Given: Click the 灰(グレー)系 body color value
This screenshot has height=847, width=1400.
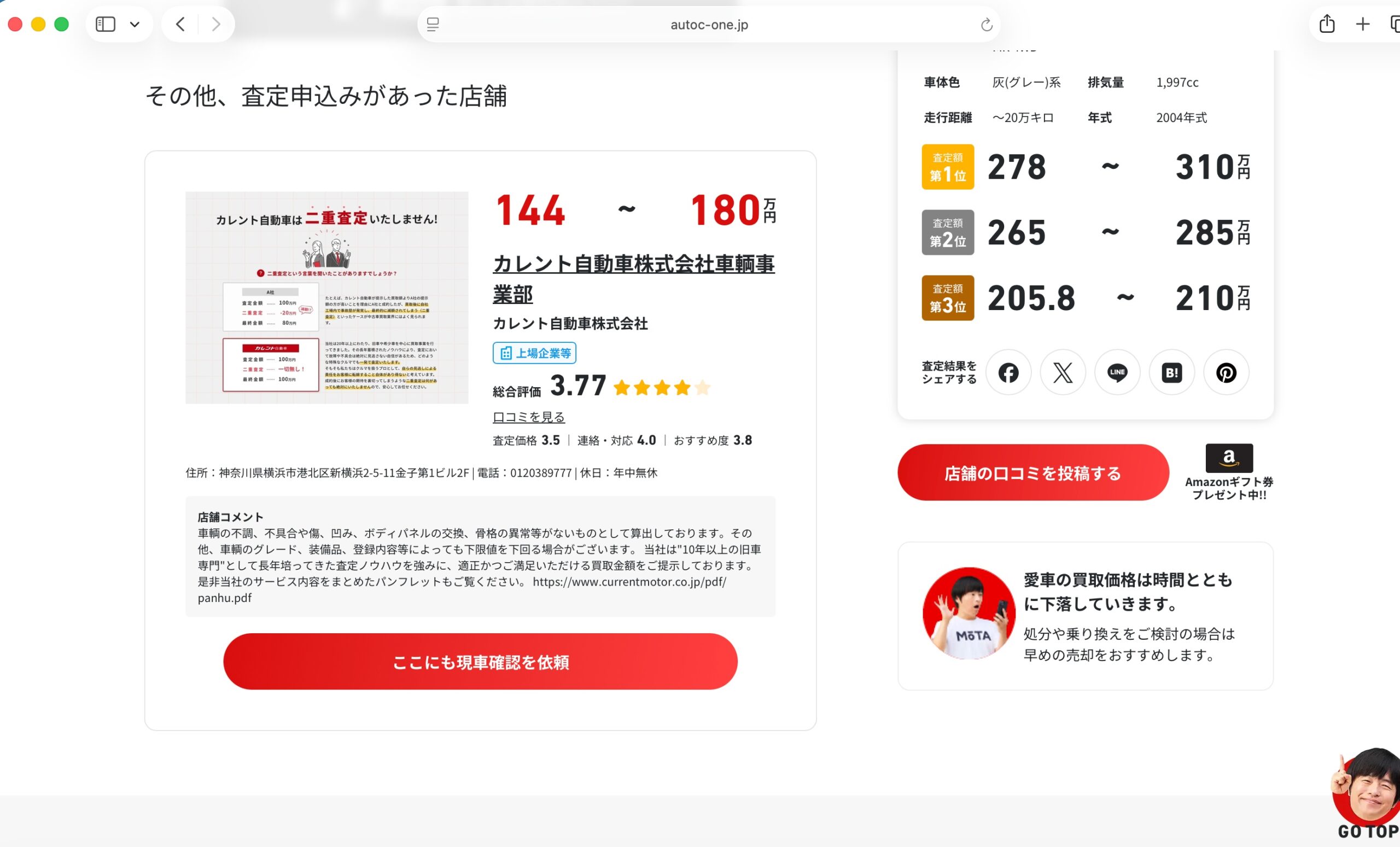Looking at the screenshot, I should coord(1026,83).
